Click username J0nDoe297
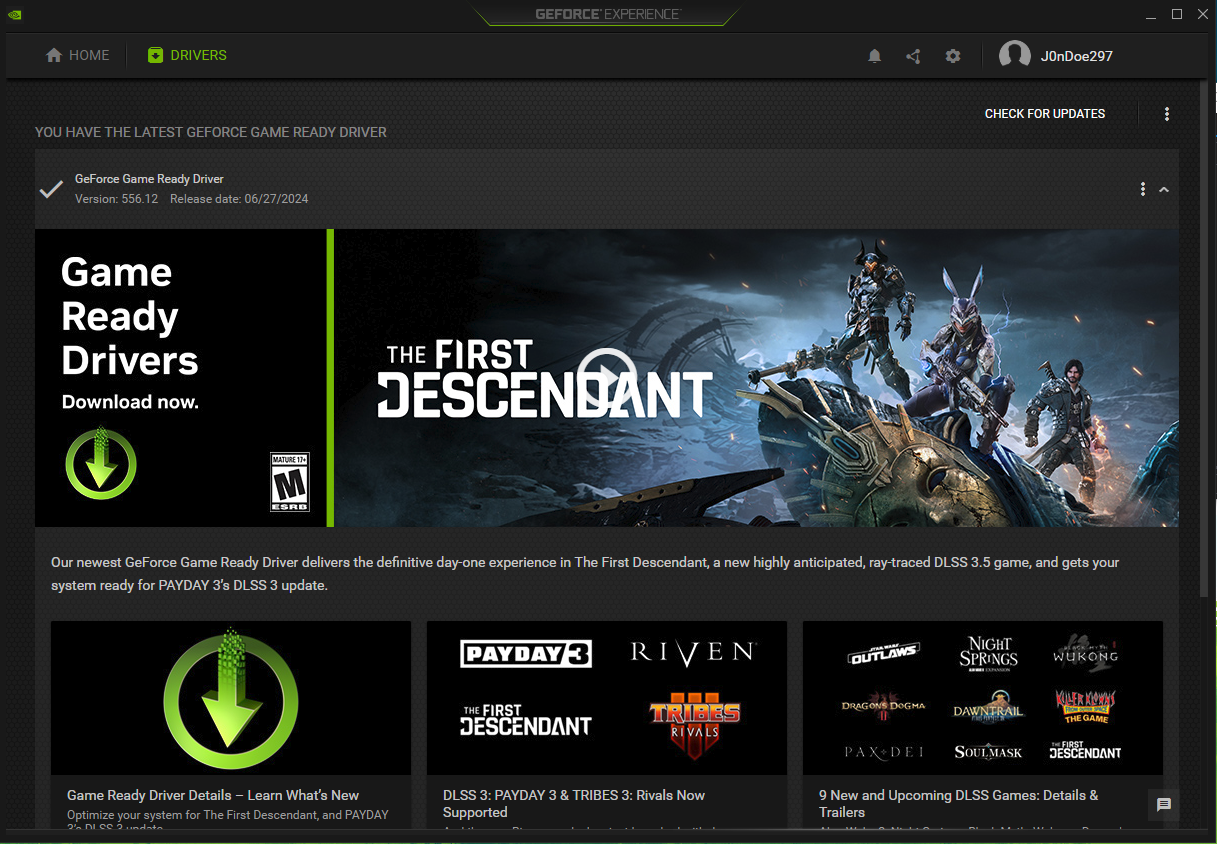1217x844 pixels. pyautogui.click(x=1076, y=56)
